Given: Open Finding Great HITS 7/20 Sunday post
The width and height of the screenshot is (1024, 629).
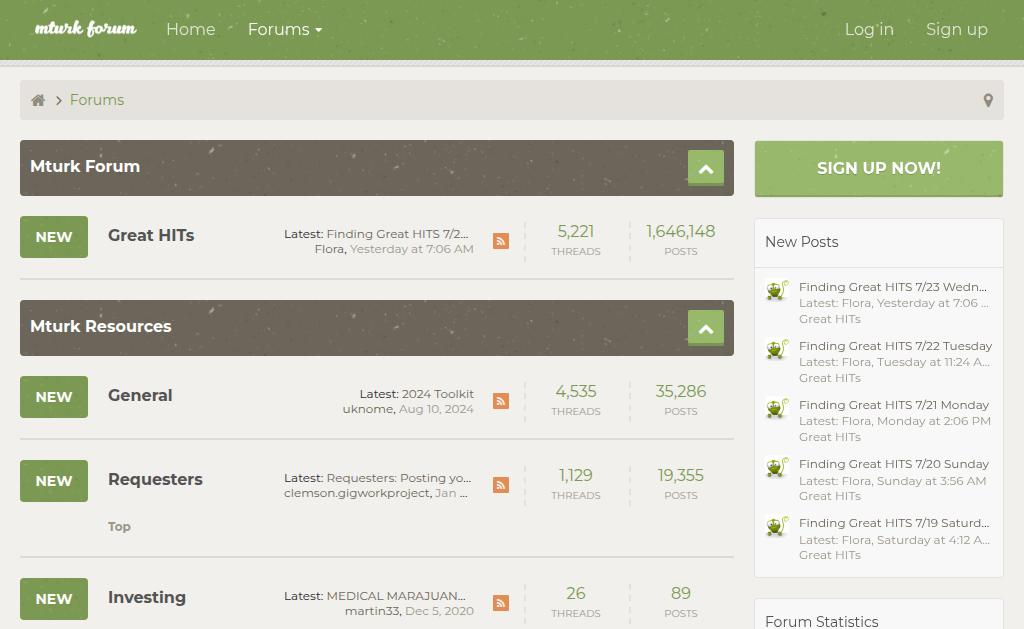Looking at the screenshot, I should pos(893,464).
